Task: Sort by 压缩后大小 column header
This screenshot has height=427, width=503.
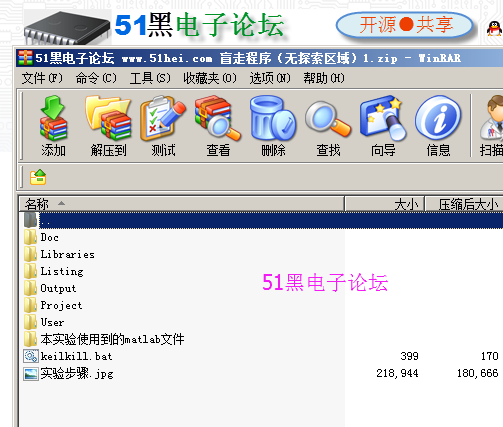Action: coord(464,204)
